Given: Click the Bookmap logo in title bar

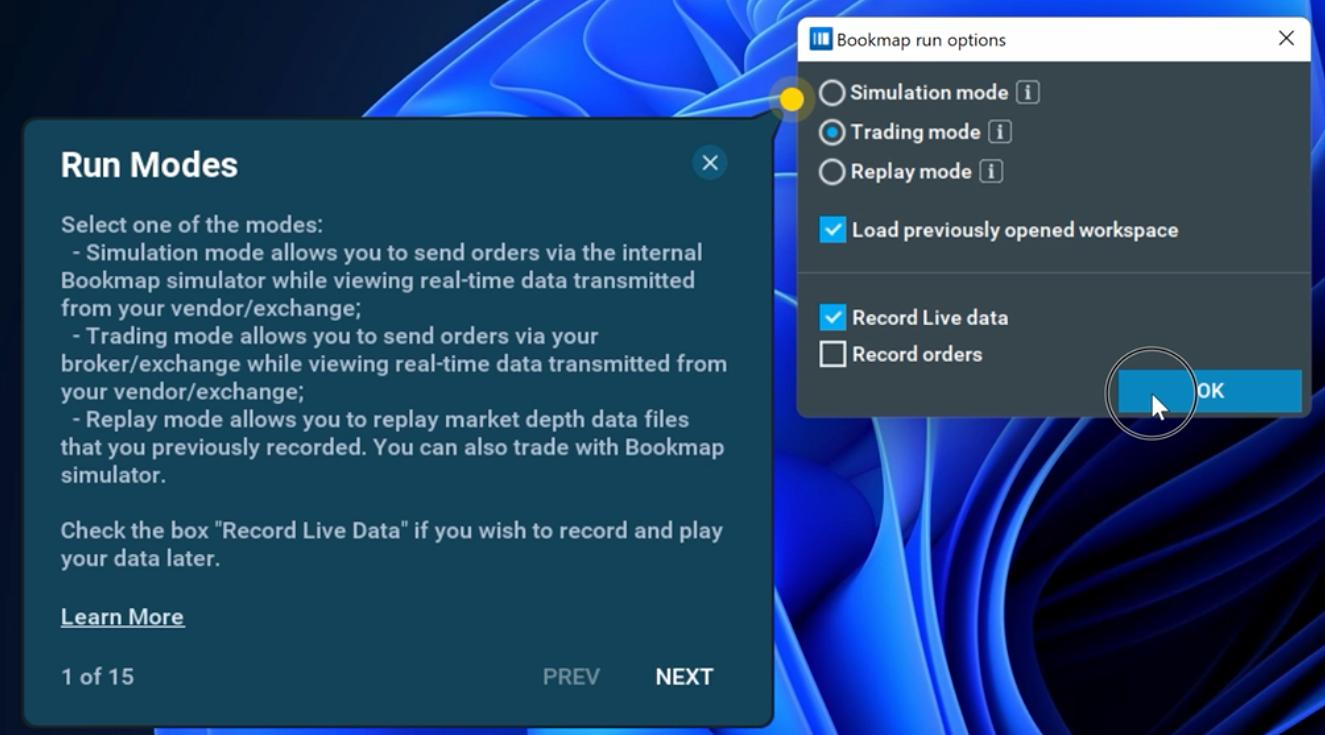Looking at the screenshot, I should click(821, 39).
